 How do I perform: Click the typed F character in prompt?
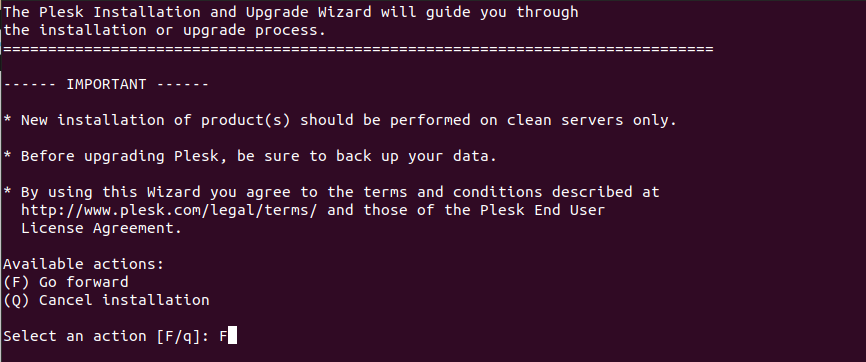(223, 336)
